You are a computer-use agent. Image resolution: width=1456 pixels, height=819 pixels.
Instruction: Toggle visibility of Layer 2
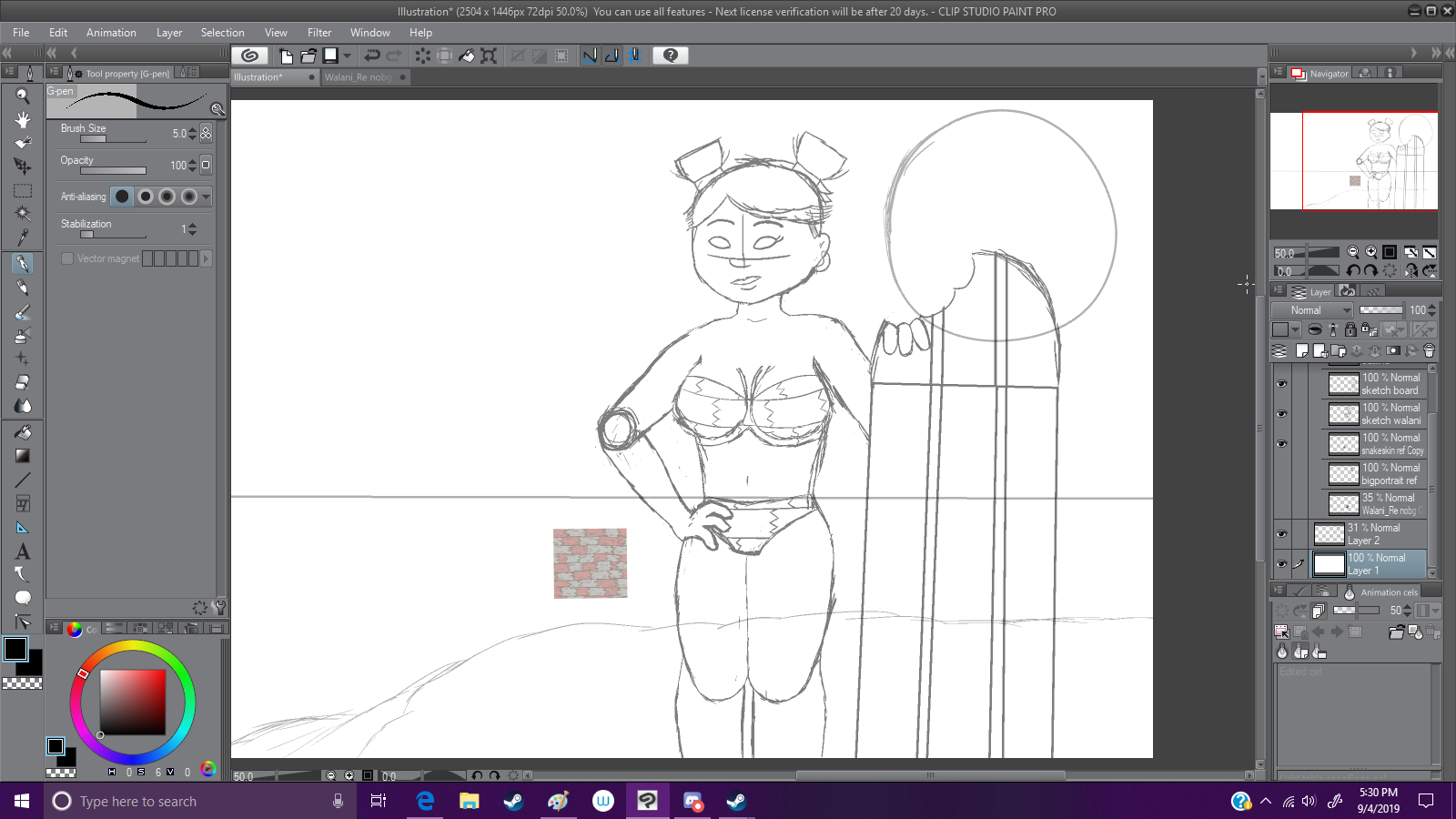point(1281,534)
